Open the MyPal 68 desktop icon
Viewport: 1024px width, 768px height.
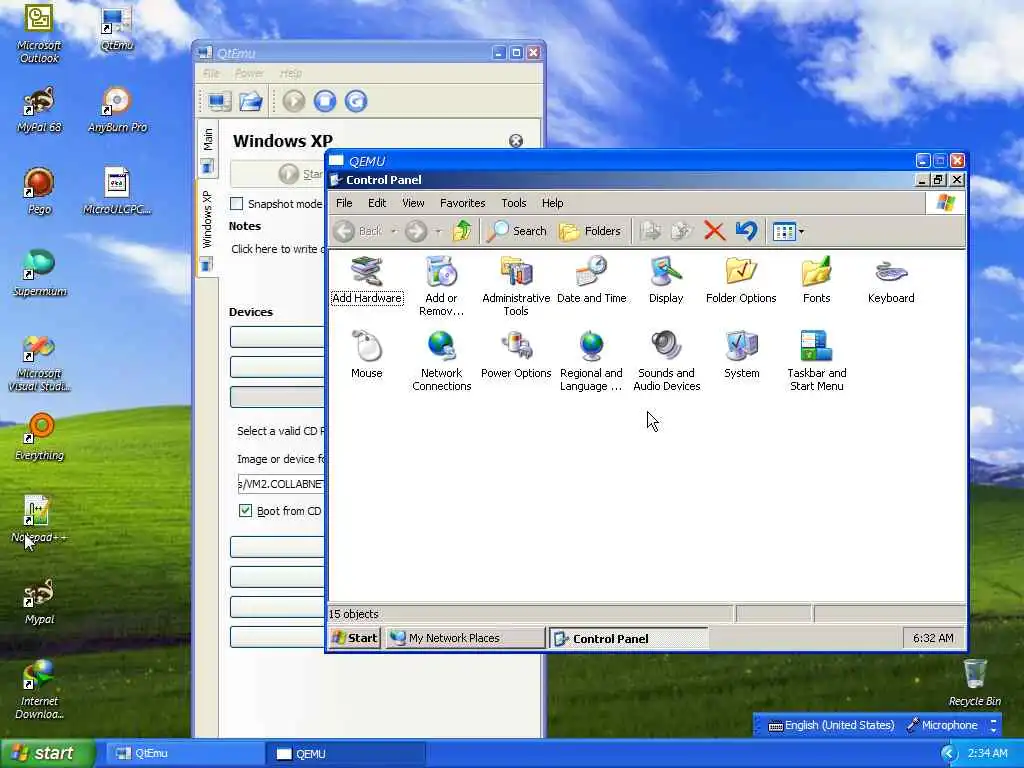tap(39, 110)
